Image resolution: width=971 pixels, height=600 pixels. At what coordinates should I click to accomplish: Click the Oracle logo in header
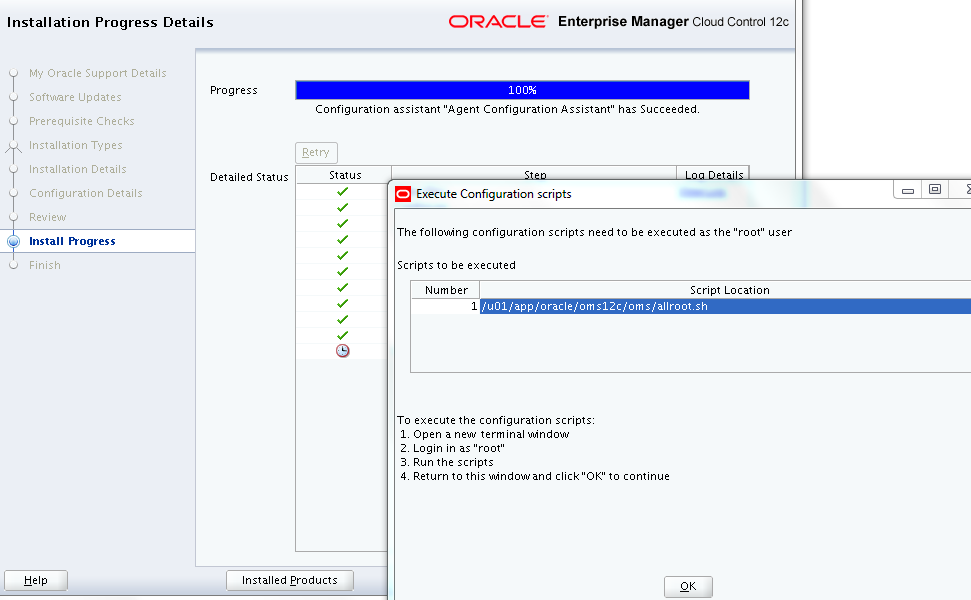pyautogui.click(x=497, y=21)
